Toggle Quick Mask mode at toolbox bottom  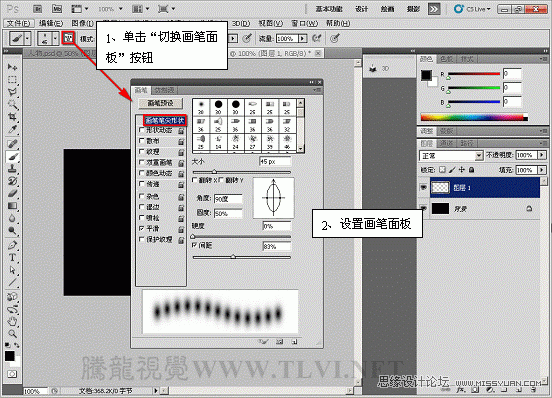coord(12,374)
